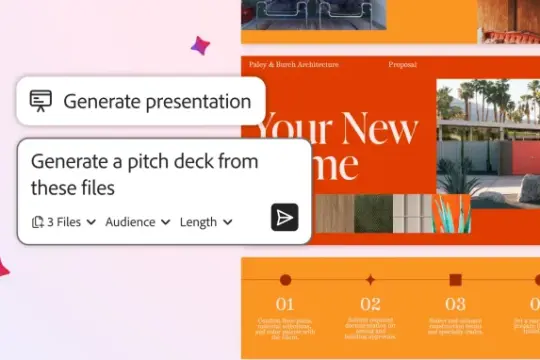Click the green moss texture swatch
The image size is (540, 360).
pyautogui.click(x=373, y=214)
